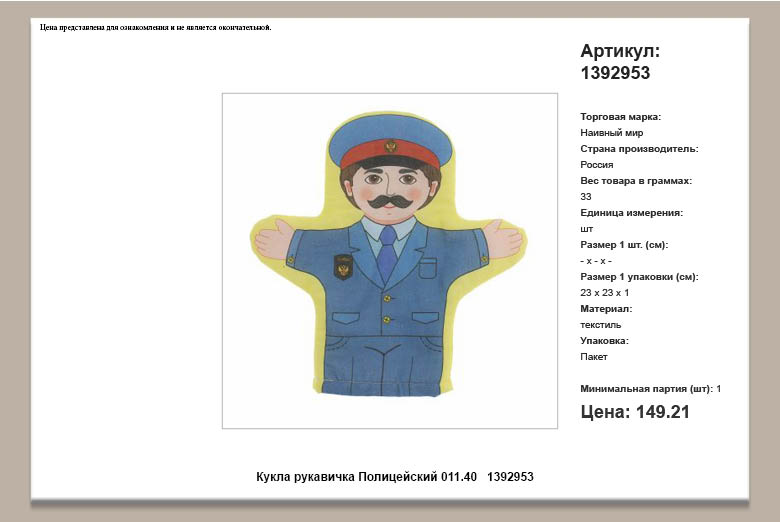Click the Страна производитель label
This screenshot has width=780, height=522.
[x=639, y=149]
